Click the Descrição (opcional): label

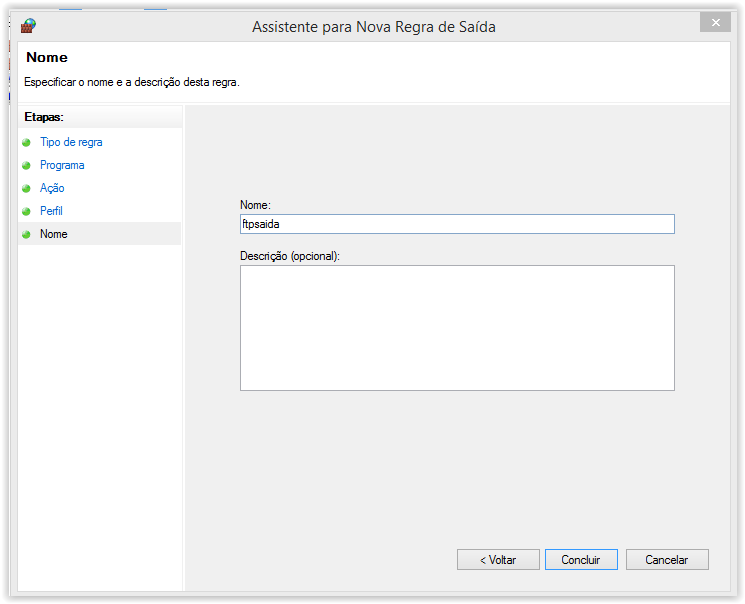pos(290,256)
